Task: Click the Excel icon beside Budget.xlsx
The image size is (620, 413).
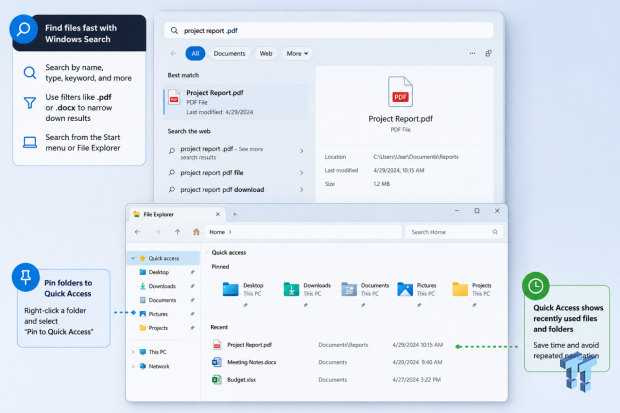Action: (x=217, y=380)
